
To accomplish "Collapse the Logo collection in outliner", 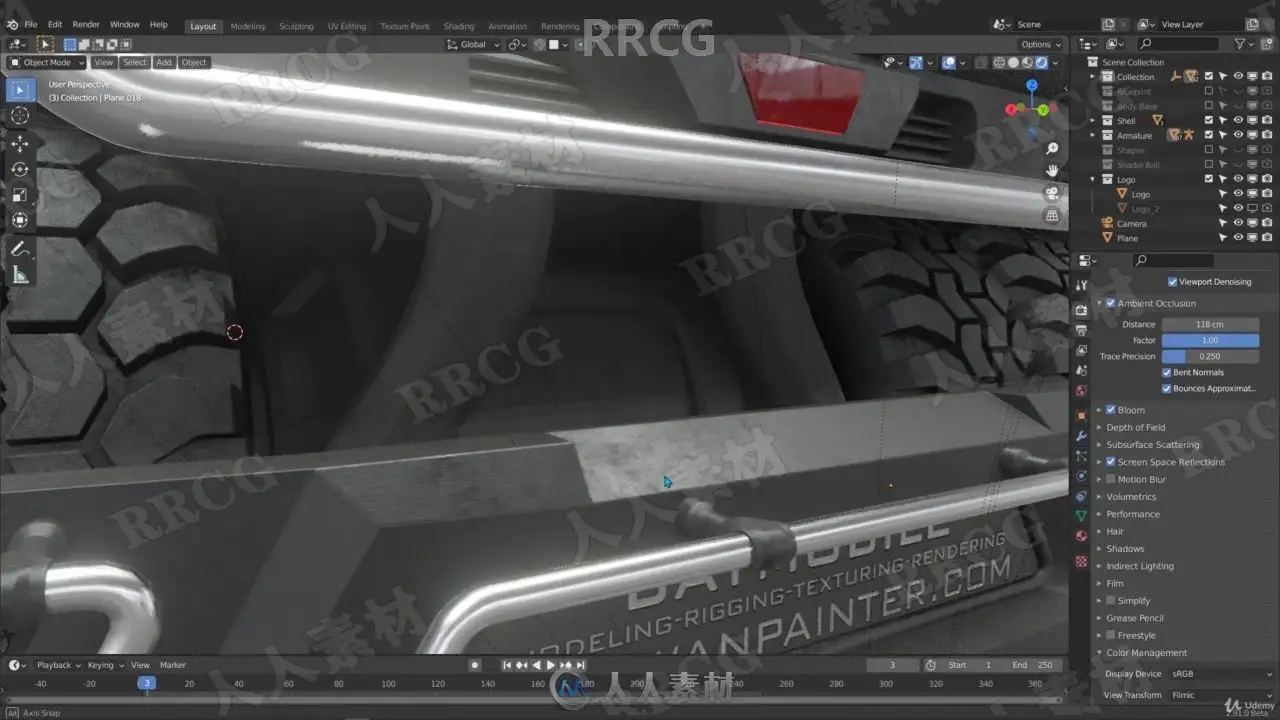I will (1093, 179).
